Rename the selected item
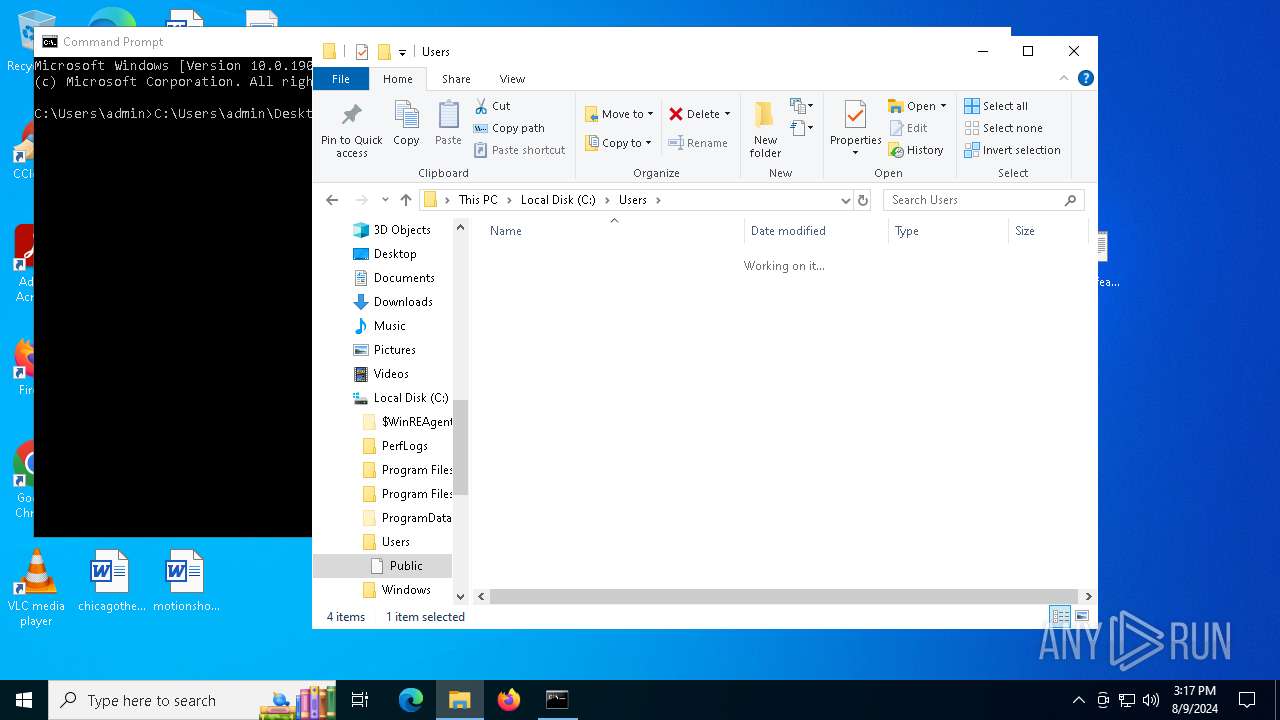The width and height of the screenshot is (1280, 720). (x=698, y=143)
